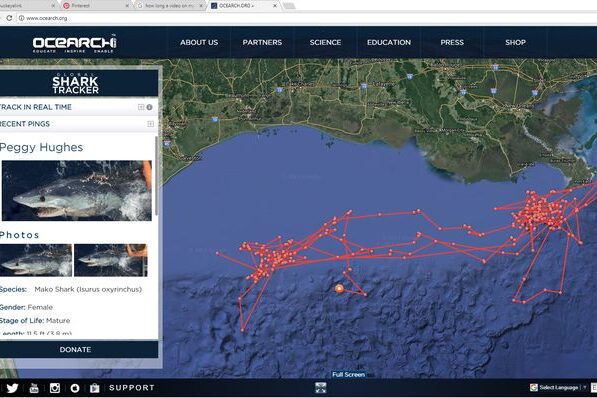Open the Science menu item
Image resolution: width=597 pixels, height=398 pixels.
(x=325, y=42)
